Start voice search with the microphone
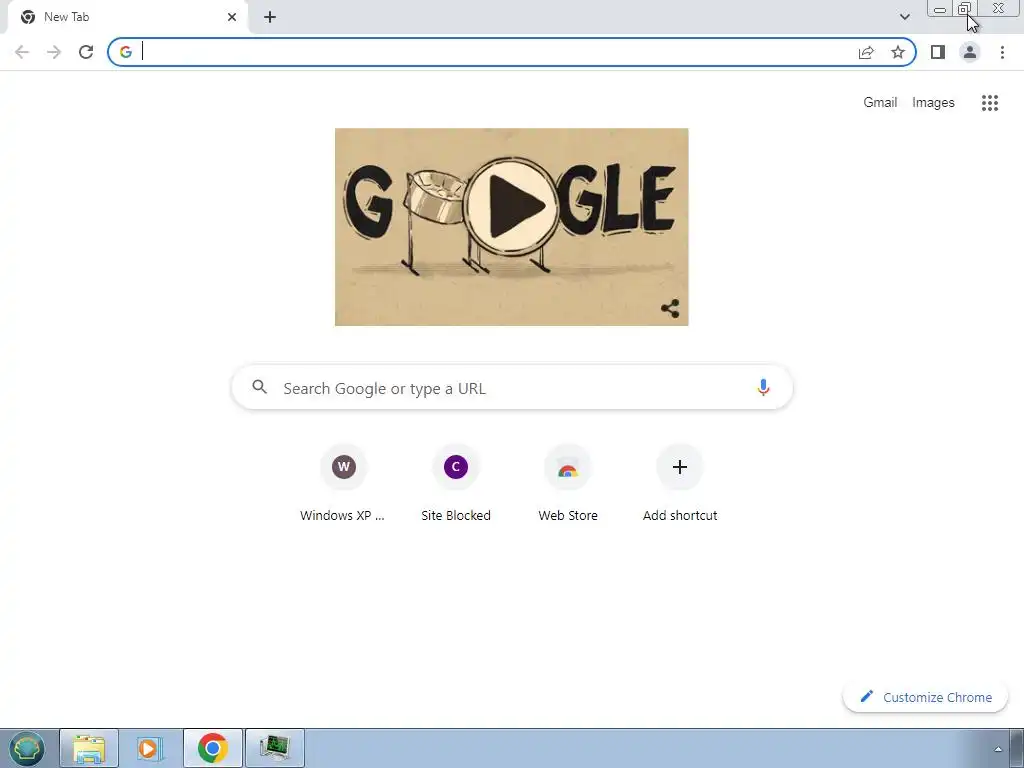The height and width of the screenshot is (768, 1024). [763, 387]
